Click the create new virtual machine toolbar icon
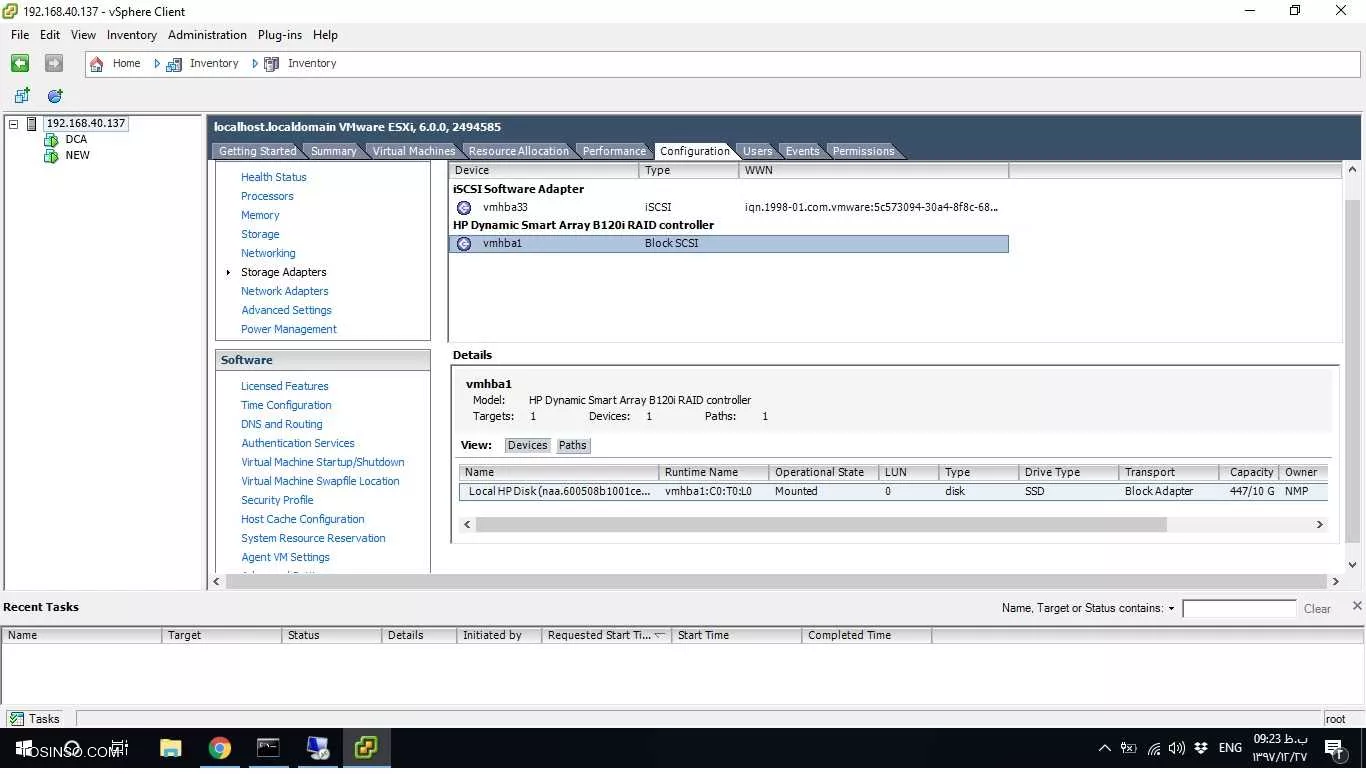Screen dimensions: 1366x774 point(22,96)
